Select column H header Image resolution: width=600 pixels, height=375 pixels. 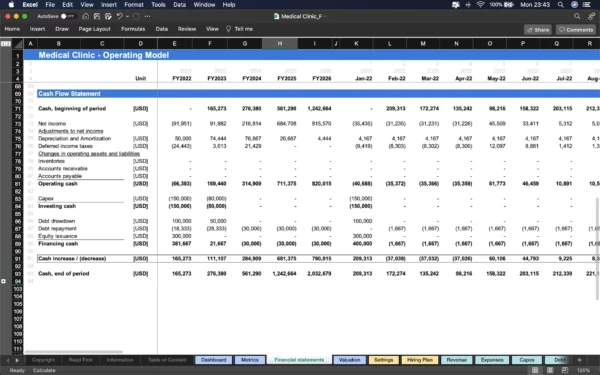click(280, 44)
